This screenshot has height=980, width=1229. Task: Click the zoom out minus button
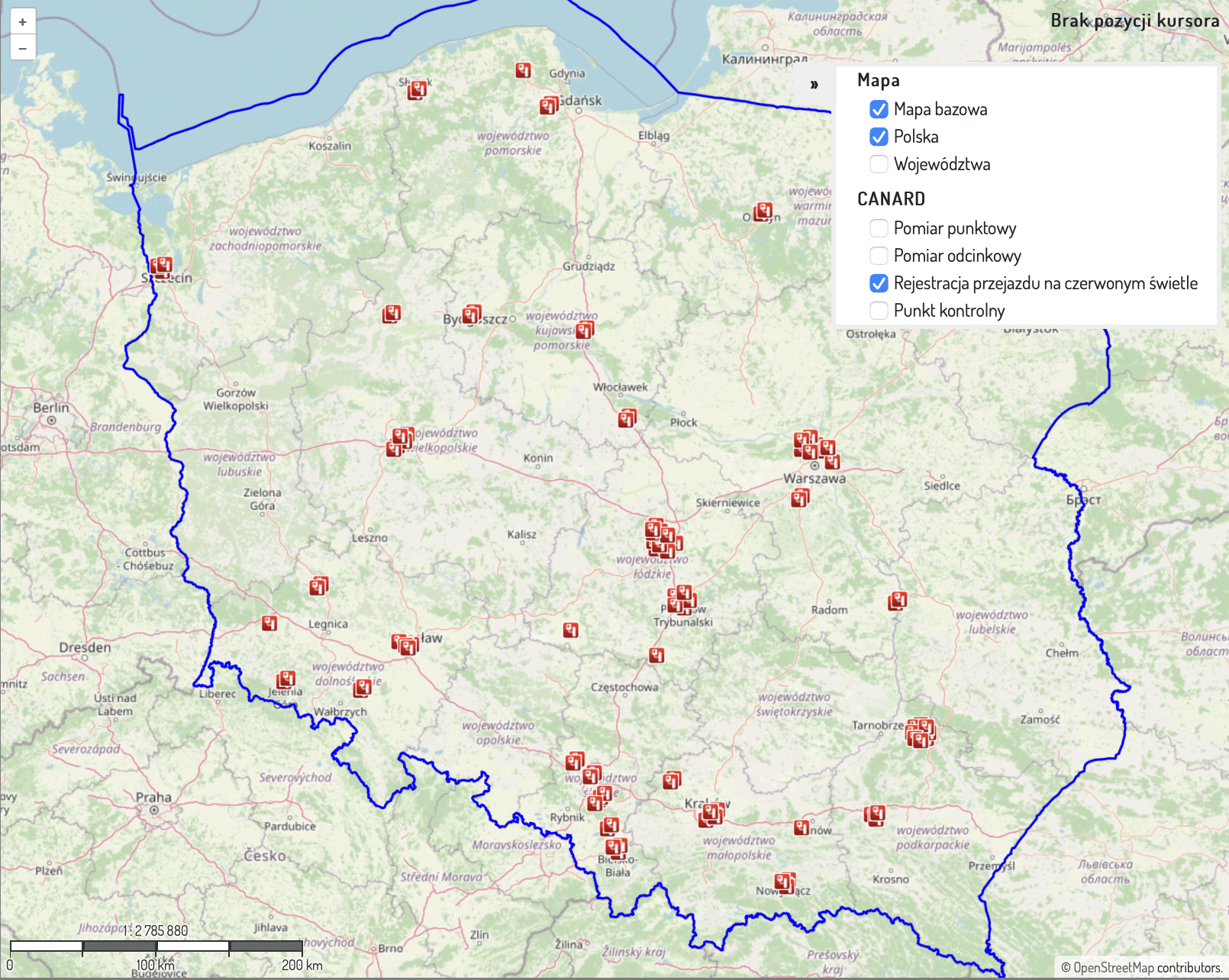pyautogui.click(x=23, y=49)
